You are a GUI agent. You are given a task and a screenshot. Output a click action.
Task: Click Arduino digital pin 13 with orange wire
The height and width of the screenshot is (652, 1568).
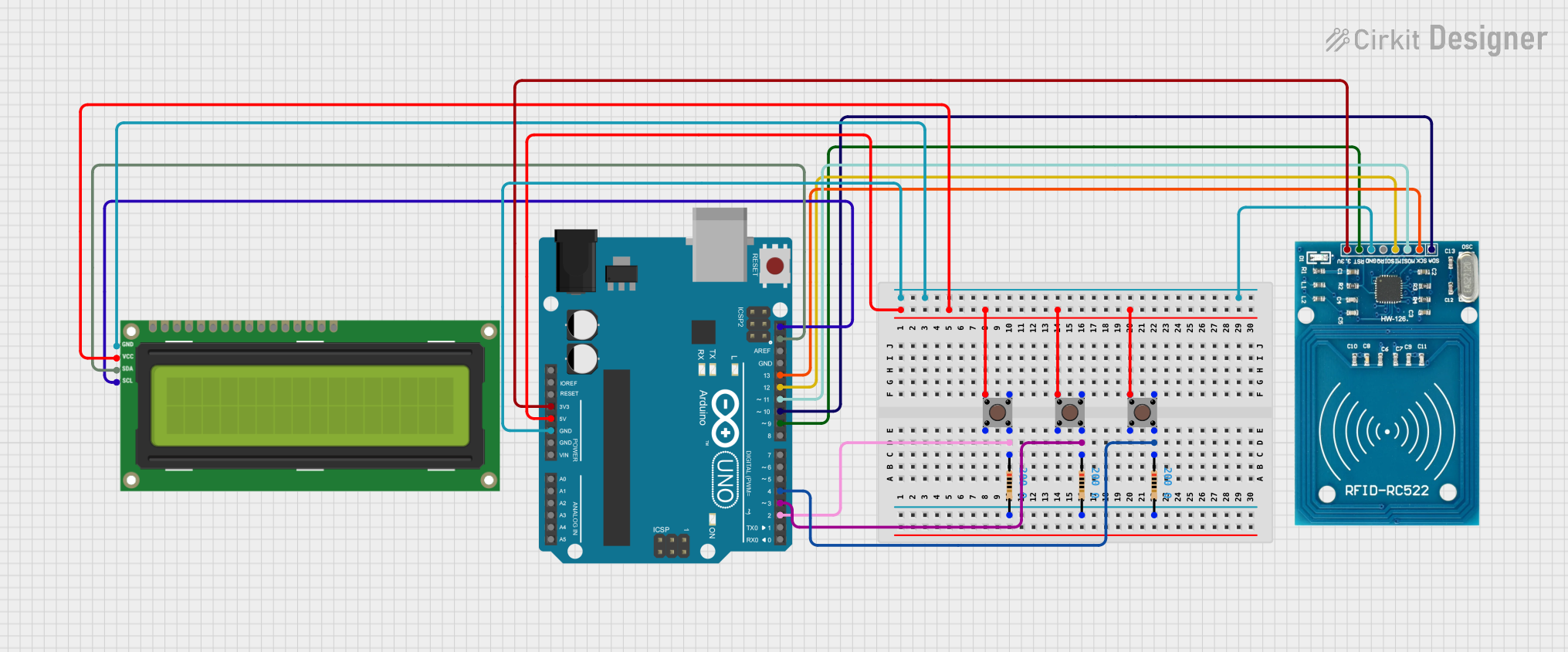[x=781, y=375]
